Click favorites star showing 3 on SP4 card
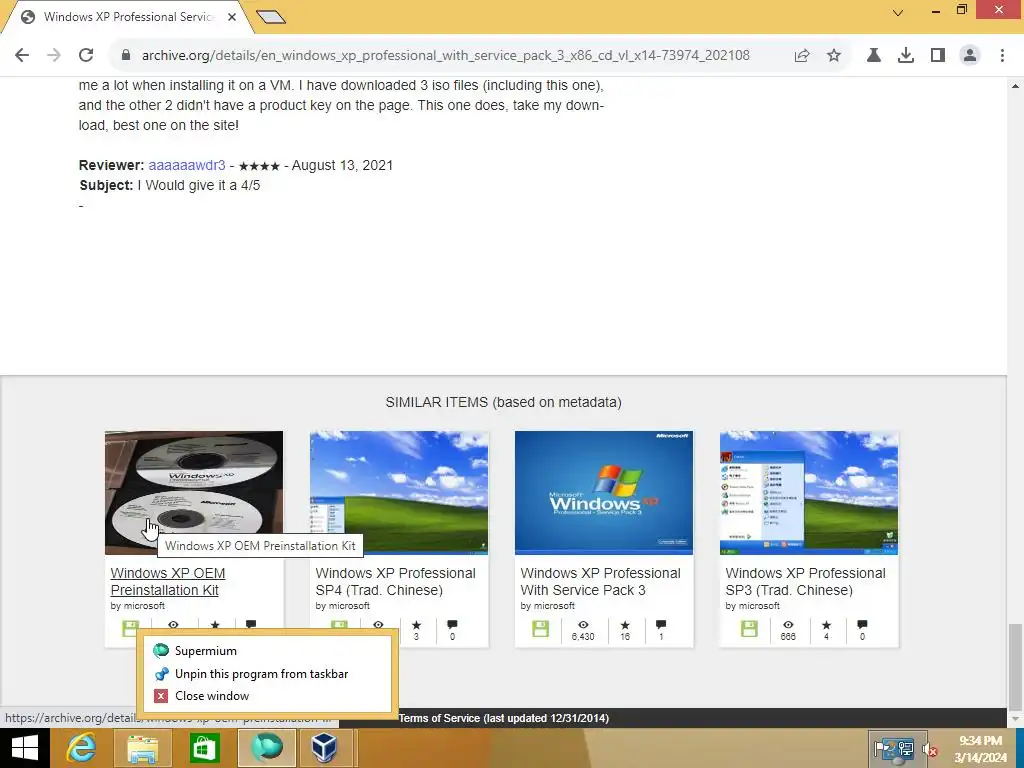 pos(416,626)
